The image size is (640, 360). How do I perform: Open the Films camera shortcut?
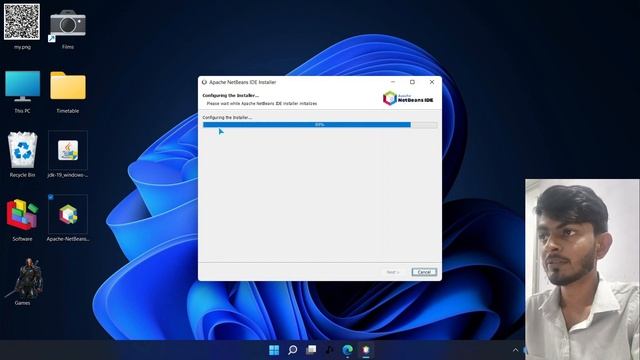coord(68,24)
